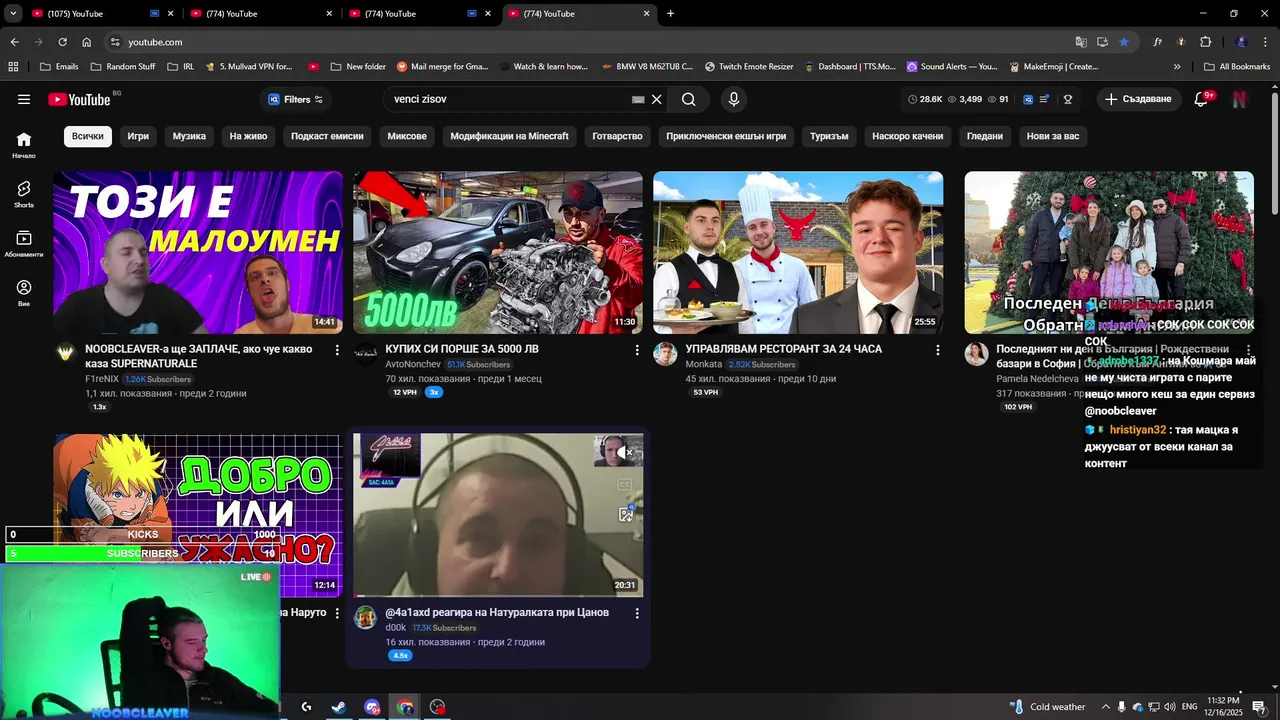This screenshot has height=720, width=1280.
Task: Open the Вие (You) sidebar icon
Action: click(x=24, y=292)
